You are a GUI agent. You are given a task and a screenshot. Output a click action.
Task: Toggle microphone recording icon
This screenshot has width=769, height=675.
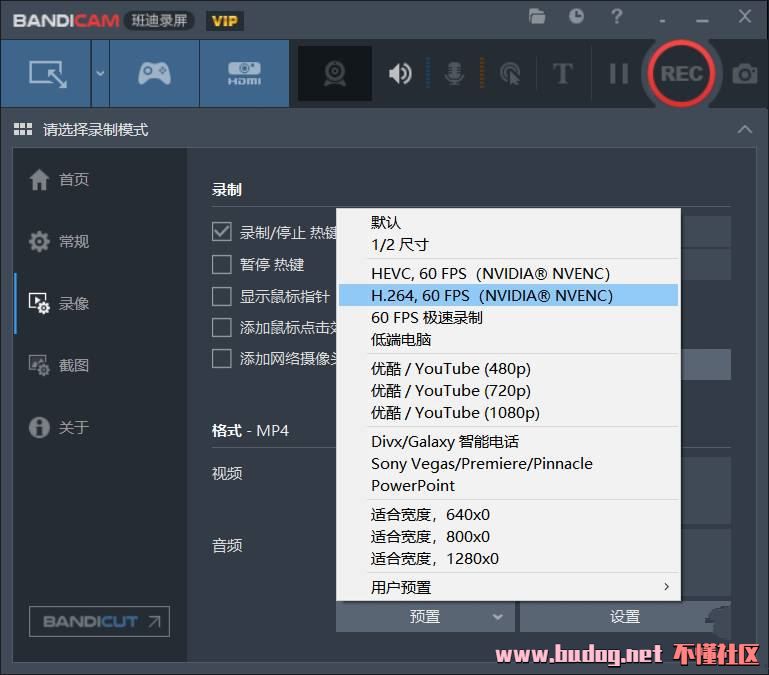pyautogui.click(x=454, y=74)
